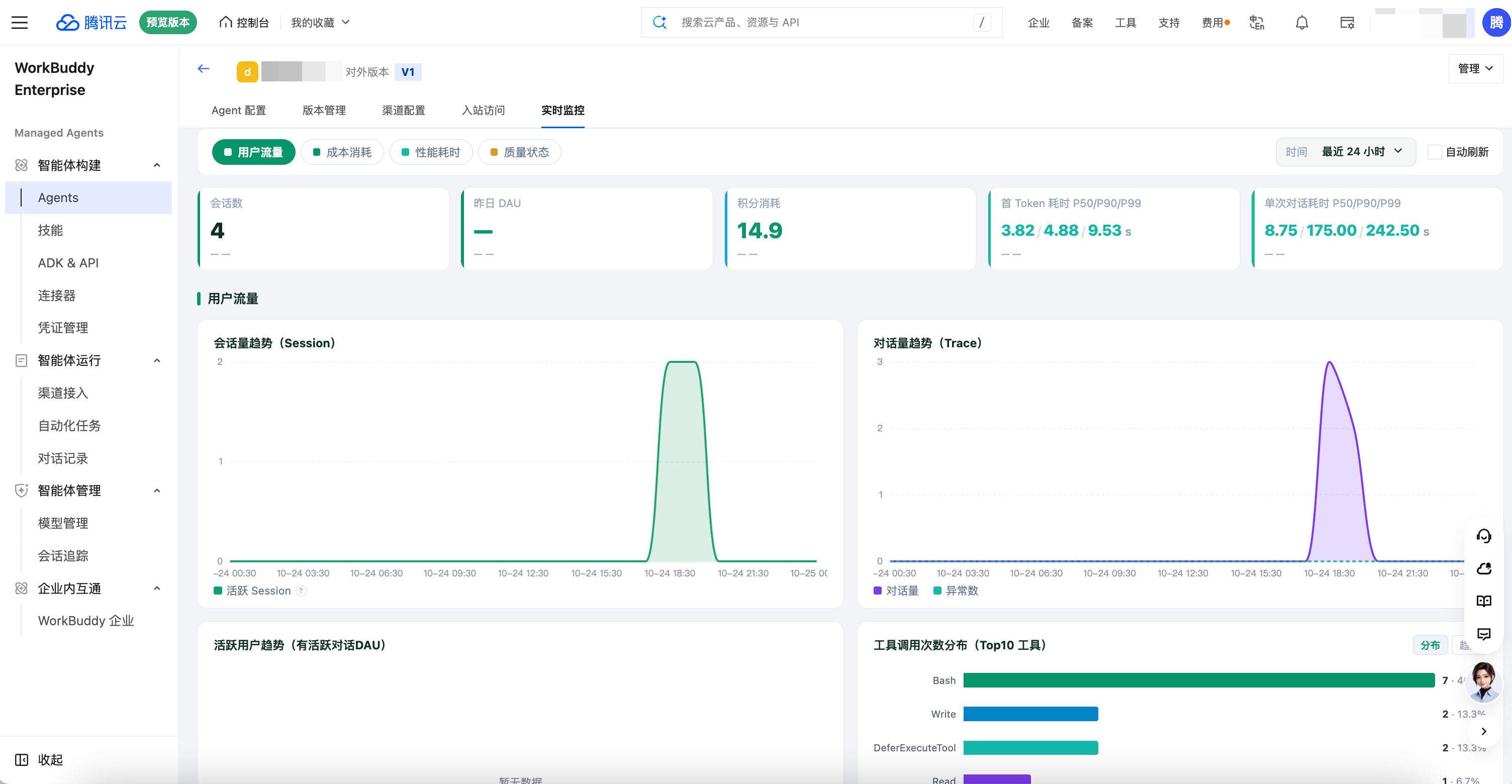Screen dimensions: 1512x784
Task: Collapse the 智能体构建 sidebar section
Action: [x=157, y=165]
